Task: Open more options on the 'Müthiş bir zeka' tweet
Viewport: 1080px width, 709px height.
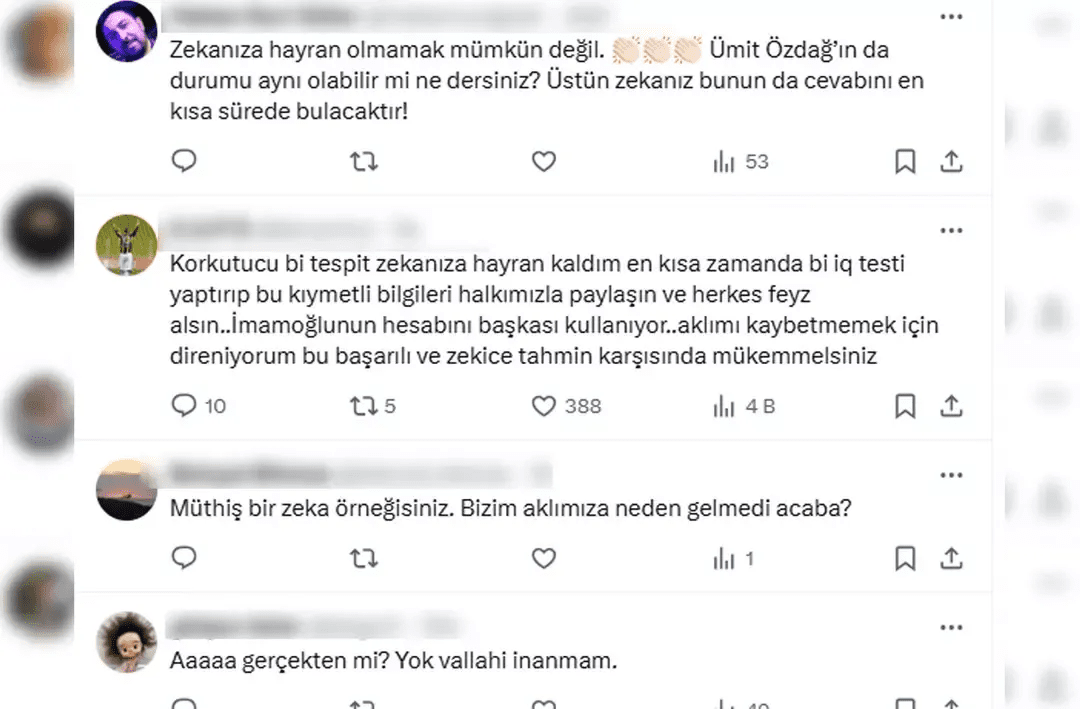Action: pyautogui.click(x=951, y=475)
